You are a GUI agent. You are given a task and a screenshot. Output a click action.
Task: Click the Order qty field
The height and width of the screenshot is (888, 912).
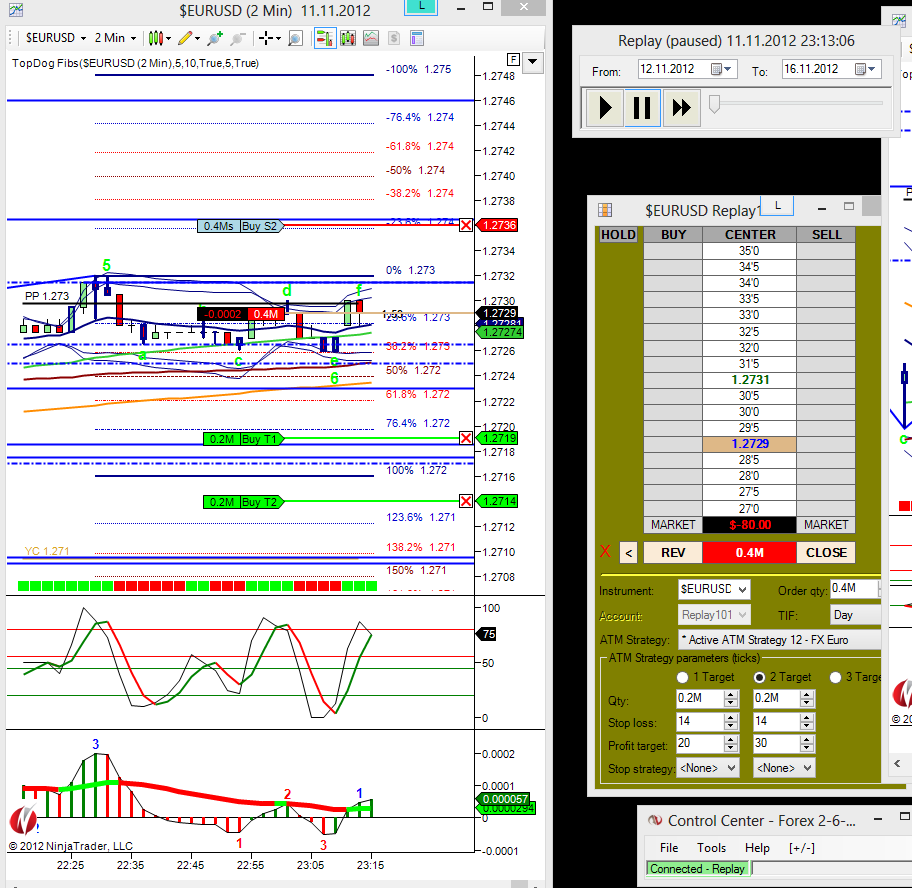click(x=854, y=588)
